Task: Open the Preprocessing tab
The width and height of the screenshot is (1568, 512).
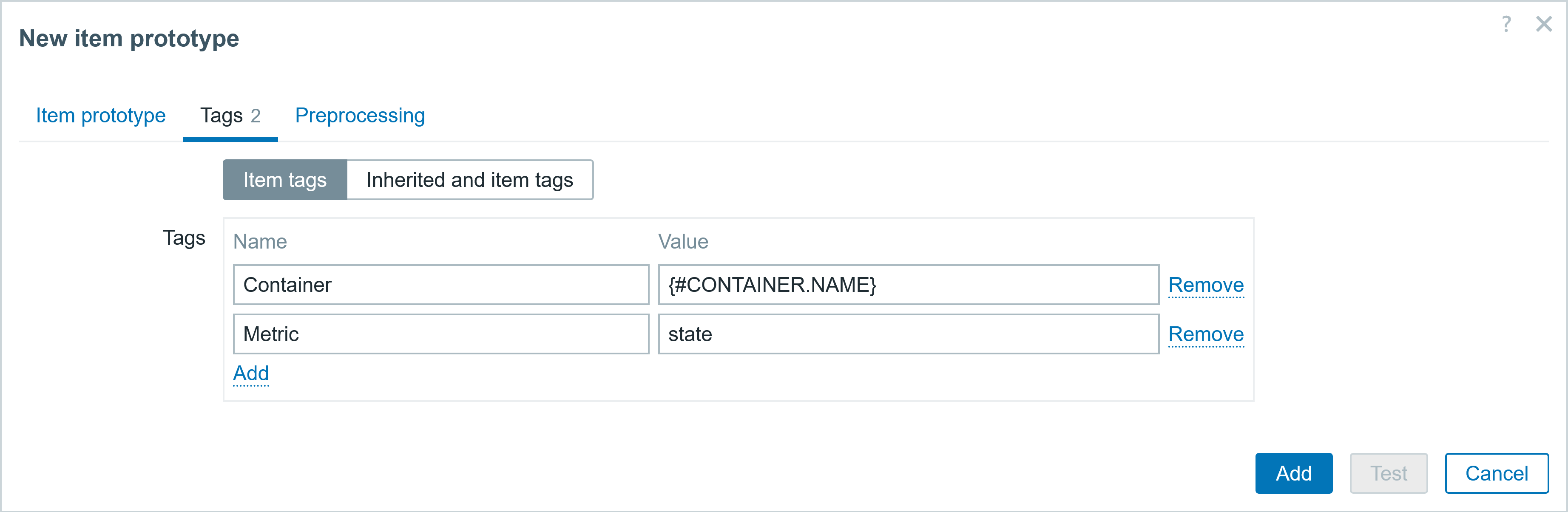Action: tap(360, 116)
